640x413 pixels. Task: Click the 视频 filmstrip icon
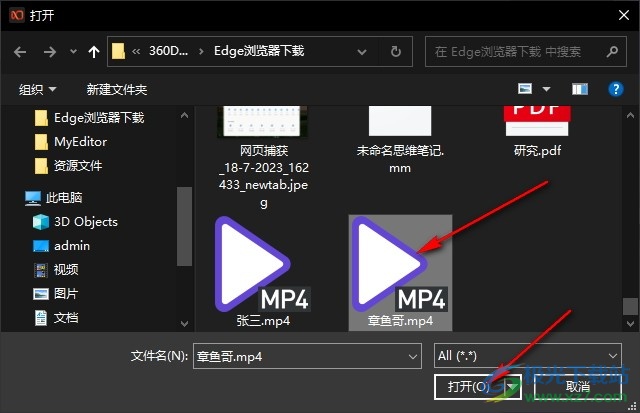coord(41,270)
